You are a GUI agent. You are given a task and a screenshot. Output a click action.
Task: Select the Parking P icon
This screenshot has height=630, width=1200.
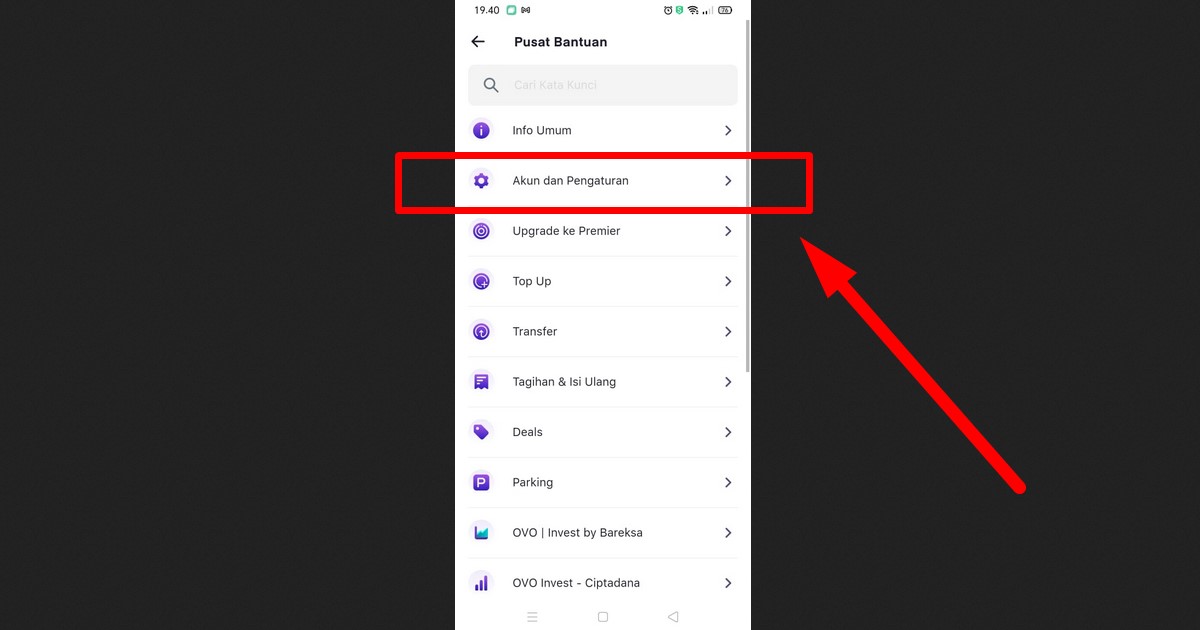tap(481, 482)
